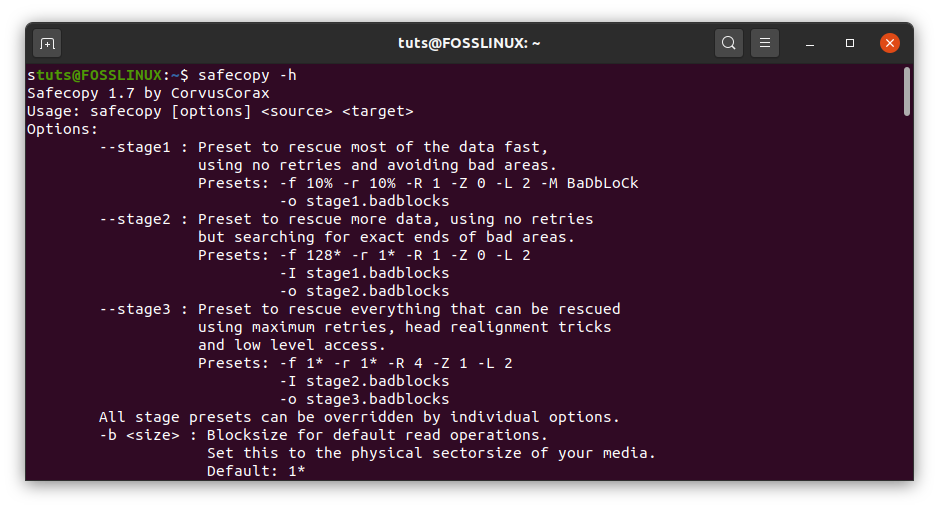Click the window title tuts@FOSSLINUX: ~

pos(469,43)
